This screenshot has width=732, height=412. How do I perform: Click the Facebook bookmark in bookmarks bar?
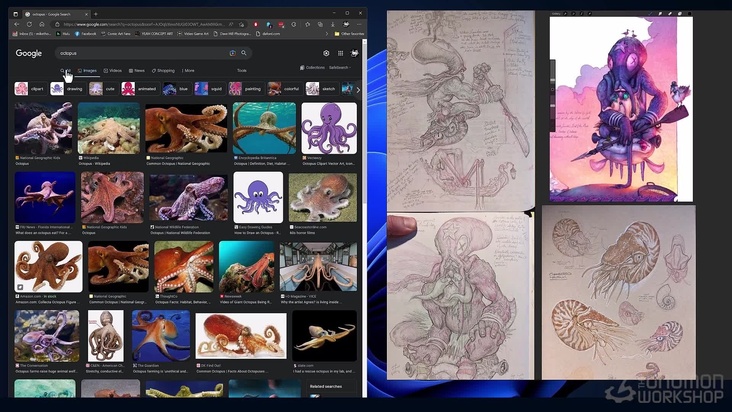86,33
